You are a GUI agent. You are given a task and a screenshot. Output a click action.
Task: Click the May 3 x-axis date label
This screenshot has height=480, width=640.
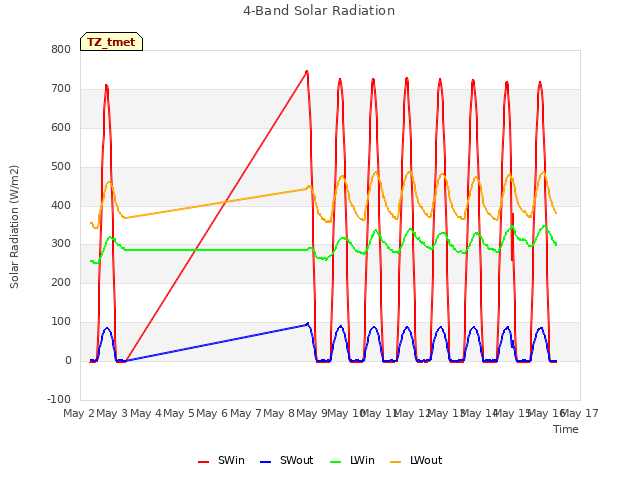(x=112, y=413)
